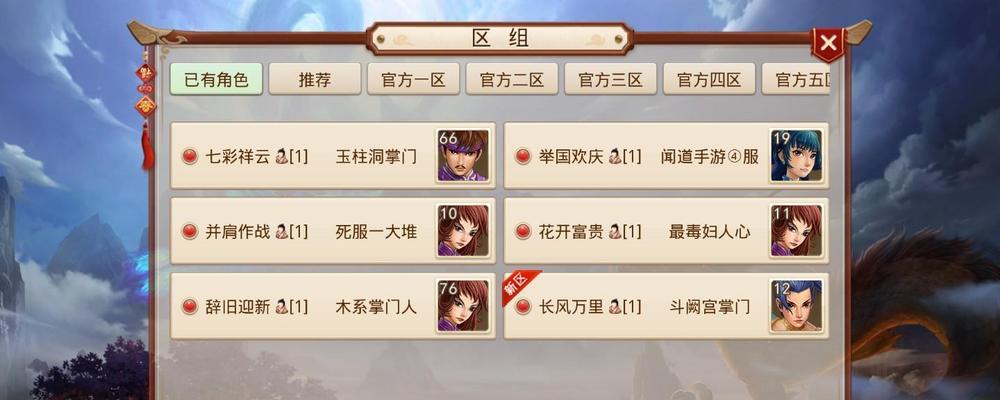Viewport: 1000px width, 400px height.
Task: Select the 官方二区 tab
Action: pos(512,79)
